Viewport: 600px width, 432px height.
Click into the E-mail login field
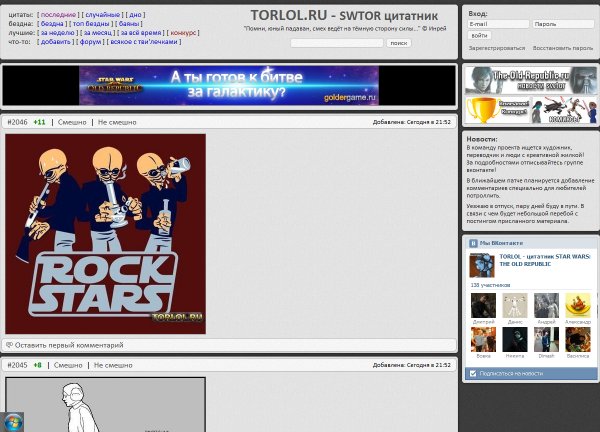pos(498,23)
